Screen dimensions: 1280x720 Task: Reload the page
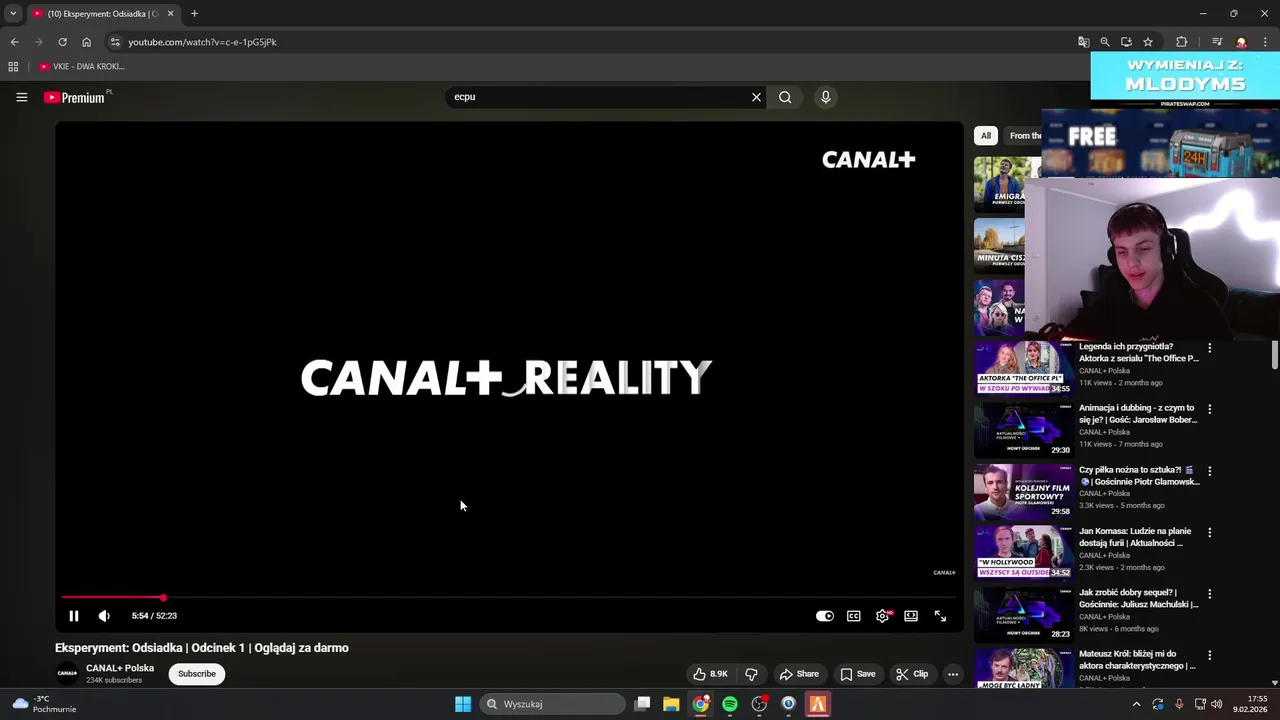pyautogui.click(x=62, y=42)
